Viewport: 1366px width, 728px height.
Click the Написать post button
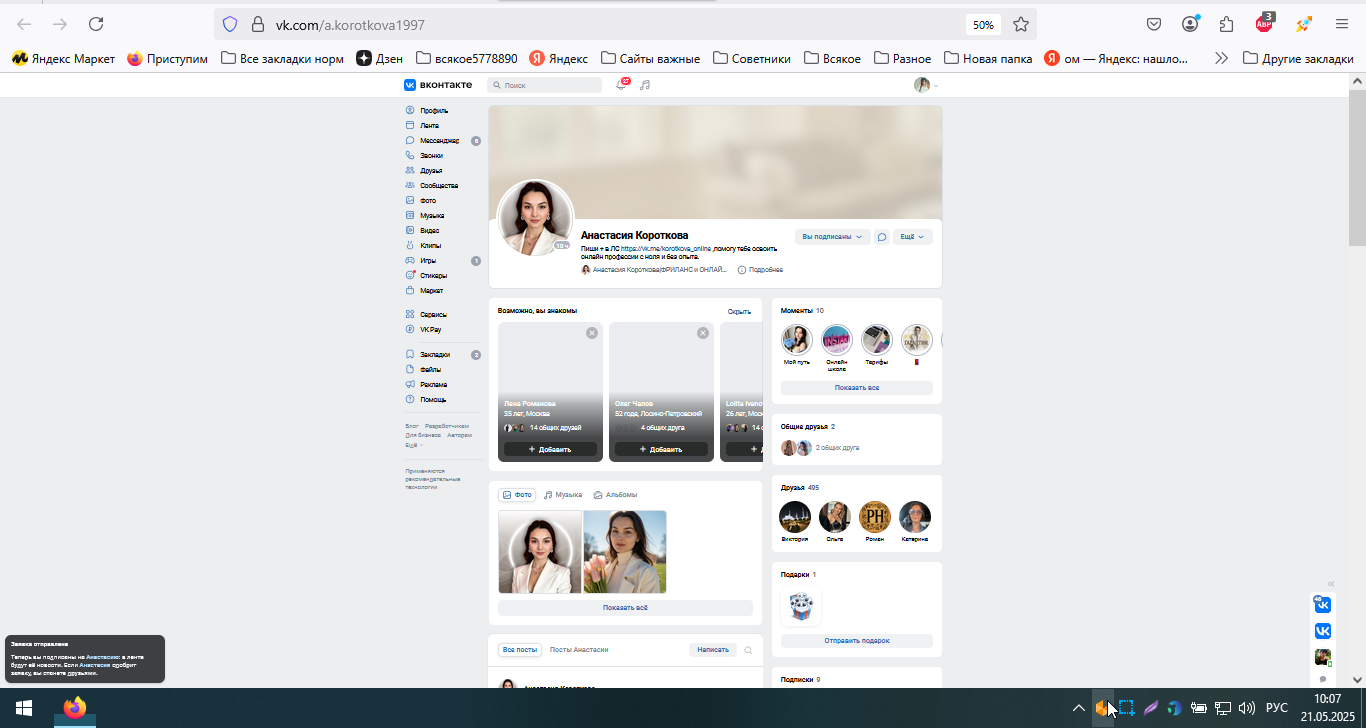click(713, 650)
